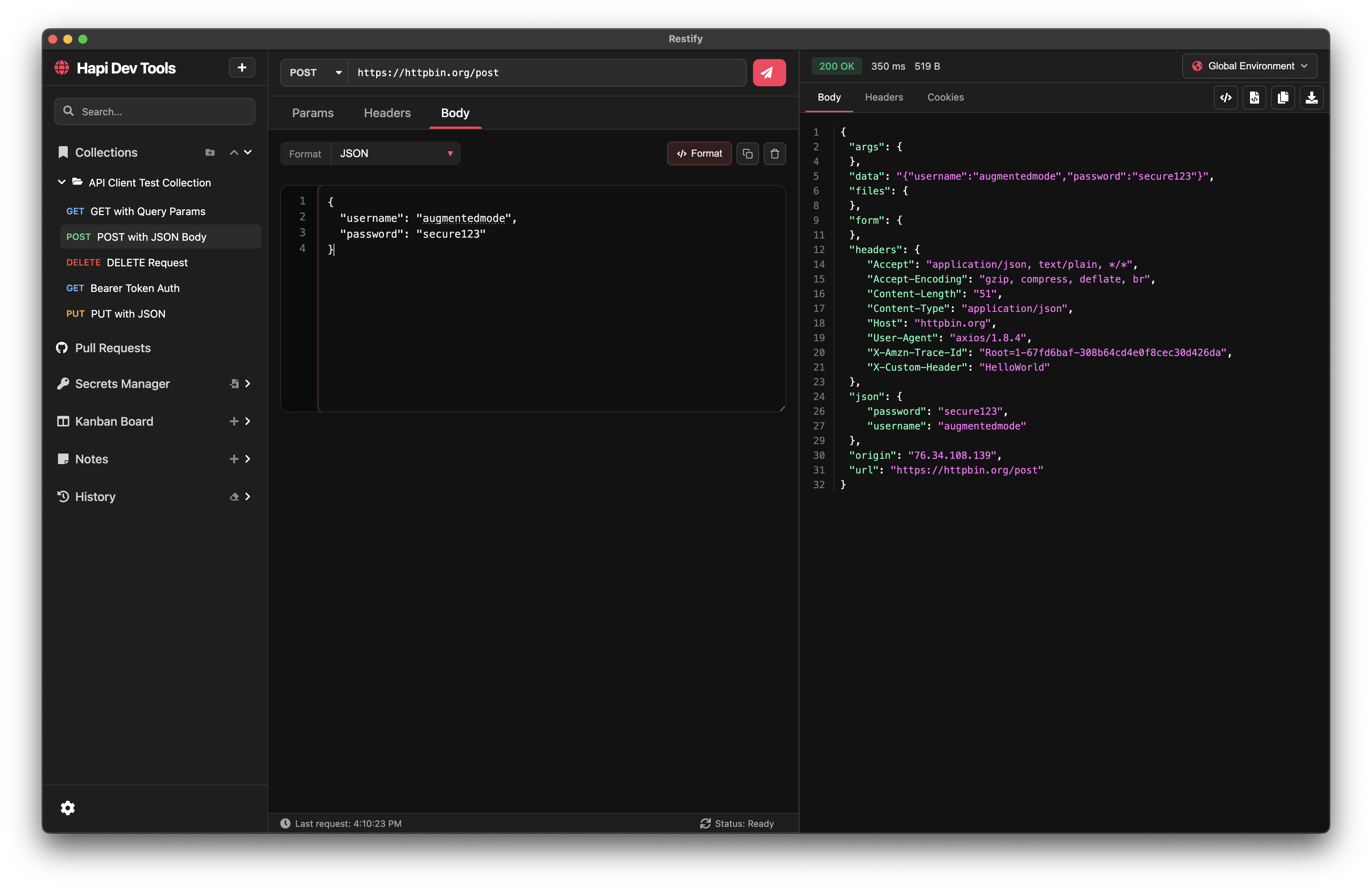Expand the History section

pyautogui.click(x=248, y=497)
